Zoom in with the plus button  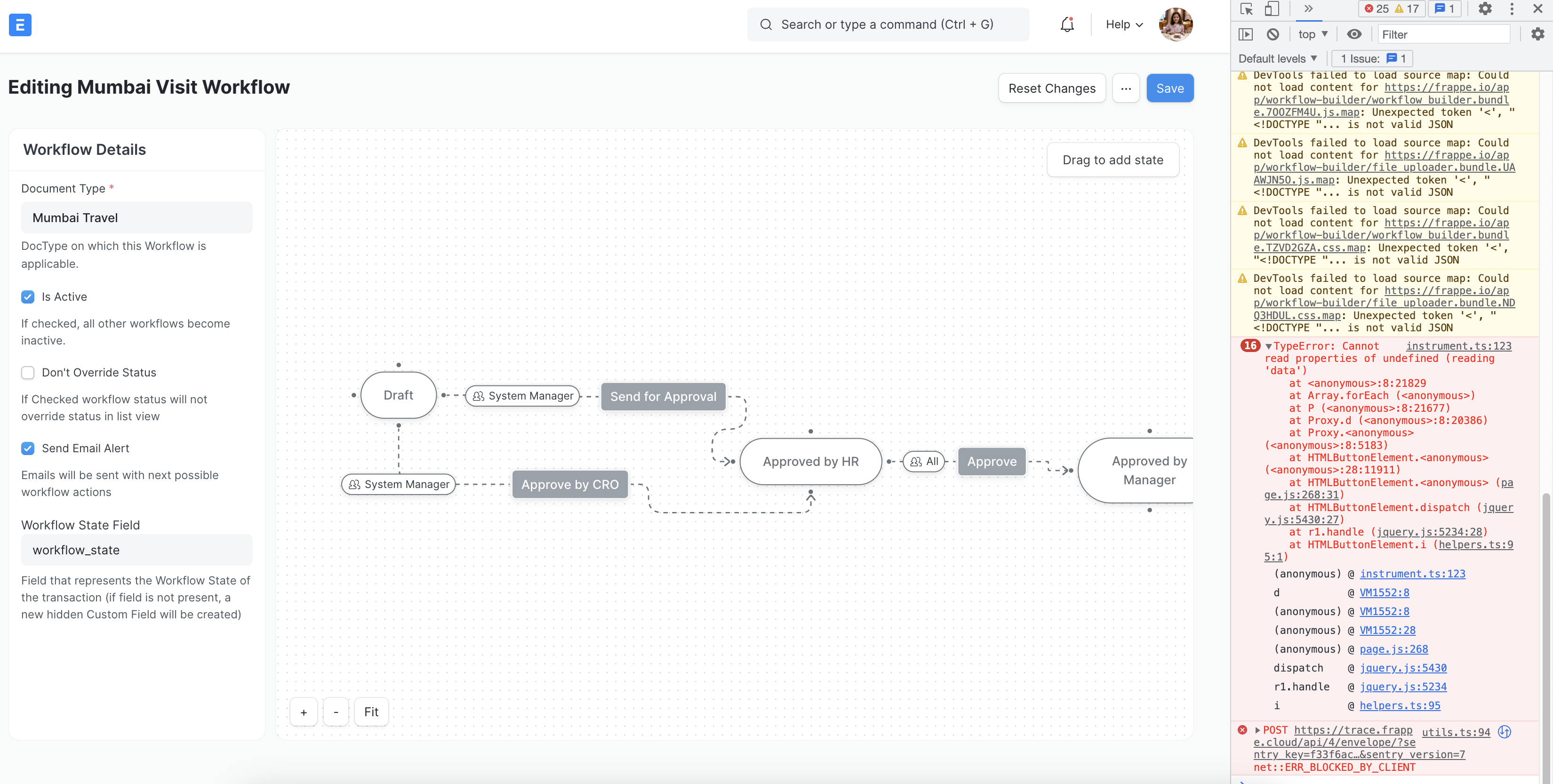coord(303,712)
